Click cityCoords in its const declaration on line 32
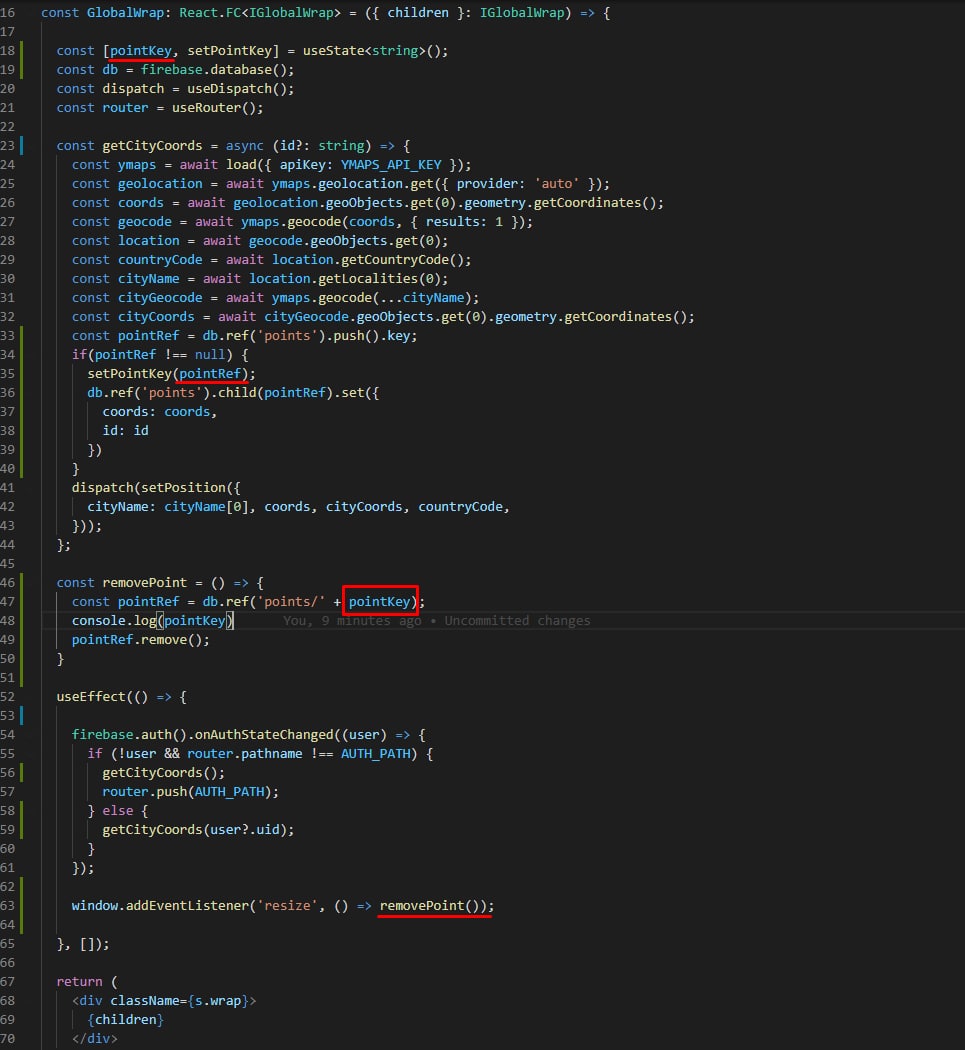The image size is (965, 1050). click(x=156, y=317)
